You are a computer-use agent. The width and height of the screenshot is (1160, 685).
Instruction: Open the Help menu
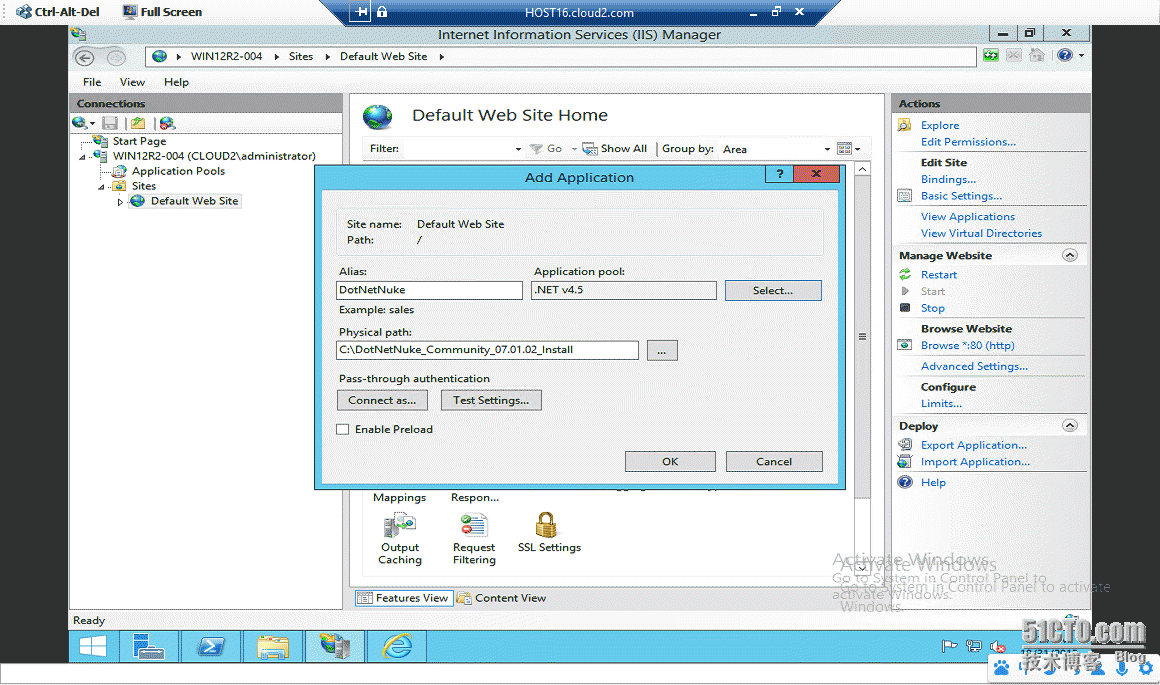176,82
